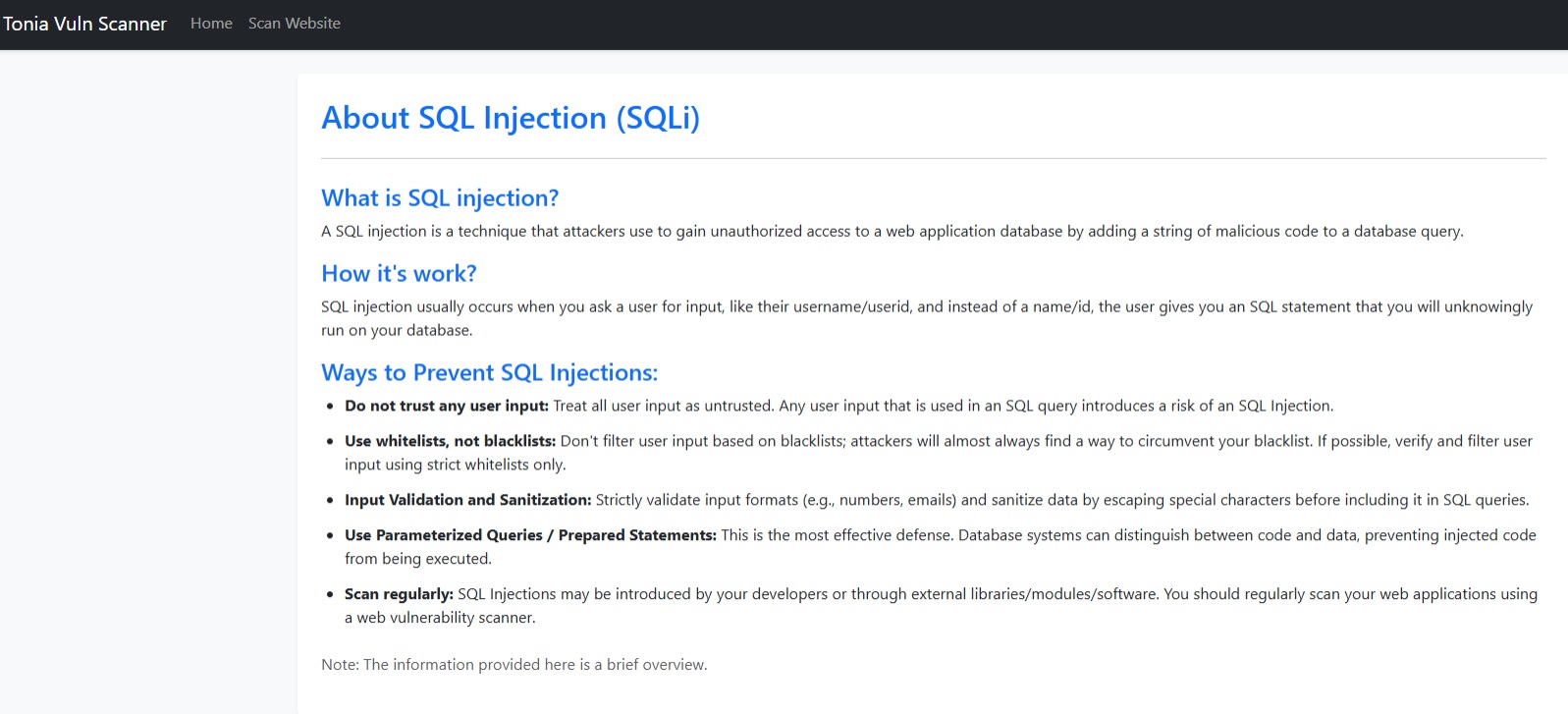
Task: Click the empty dark navbar area
Action: (952, 25)
